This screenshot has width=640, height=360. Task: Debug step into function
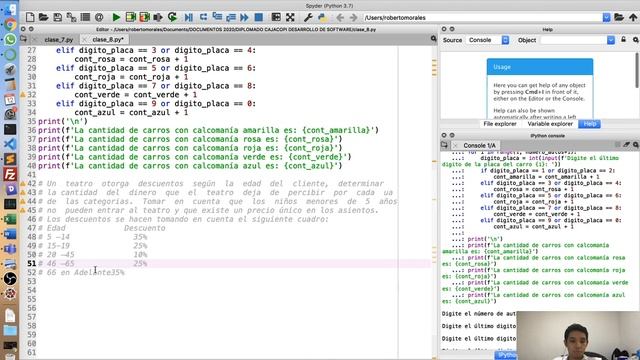(217, 17)
